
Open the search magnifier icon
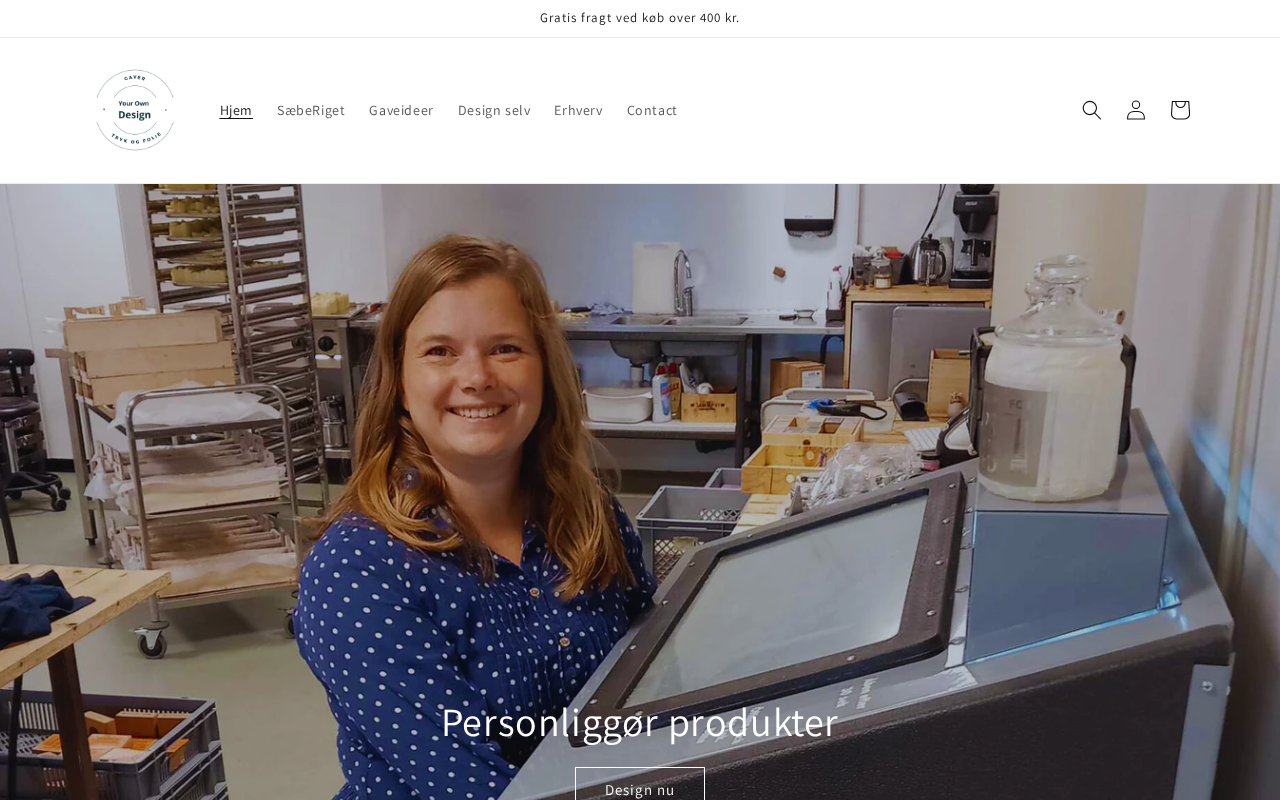[x=1092, y=110]
